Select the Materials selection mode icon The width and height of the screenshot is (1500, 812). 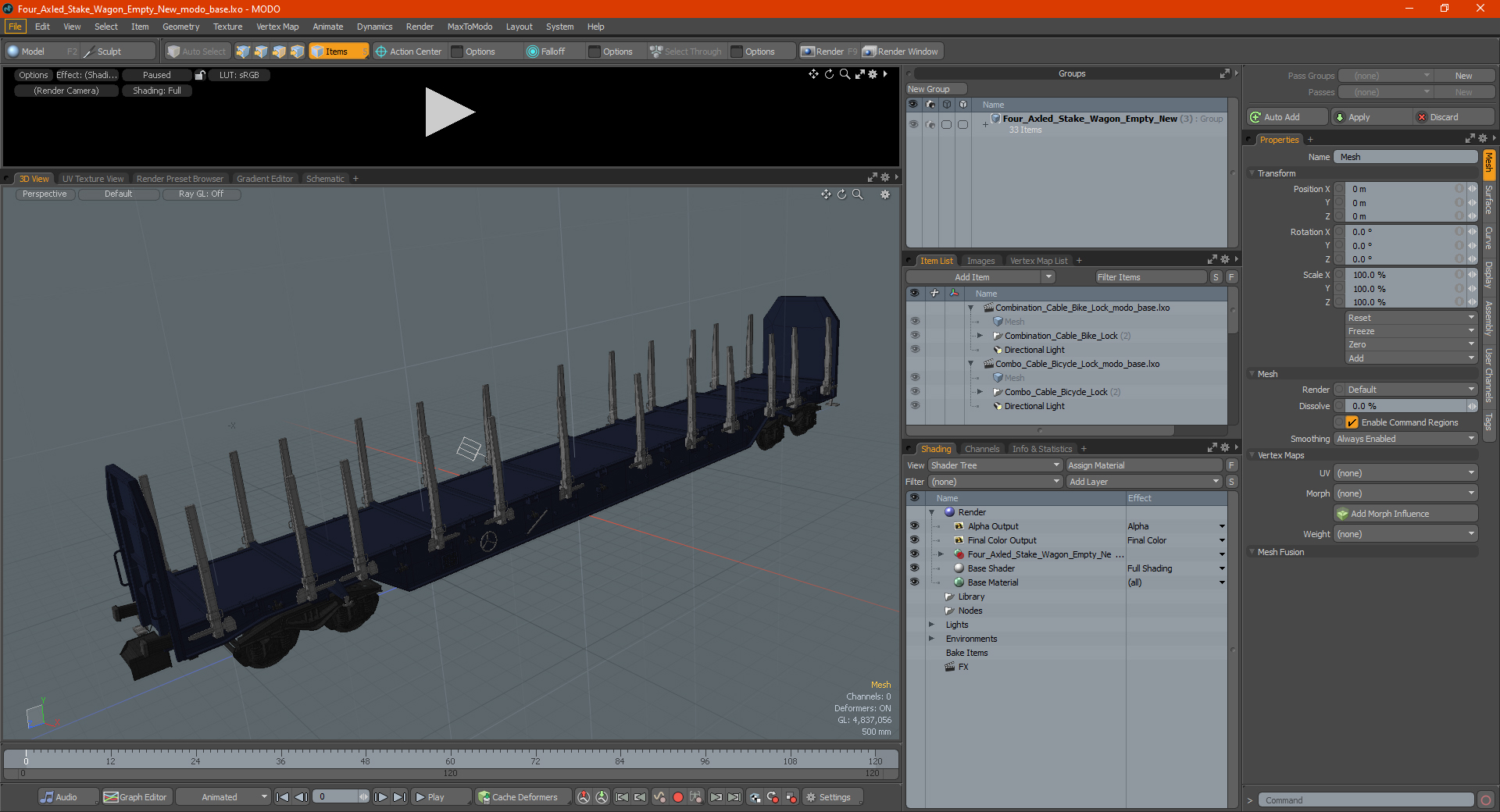click(297, 52)
